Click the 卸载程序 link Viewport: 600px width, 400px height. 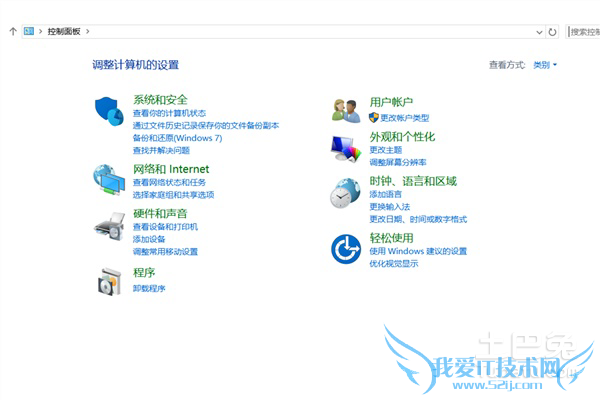[x=149, y=288]
